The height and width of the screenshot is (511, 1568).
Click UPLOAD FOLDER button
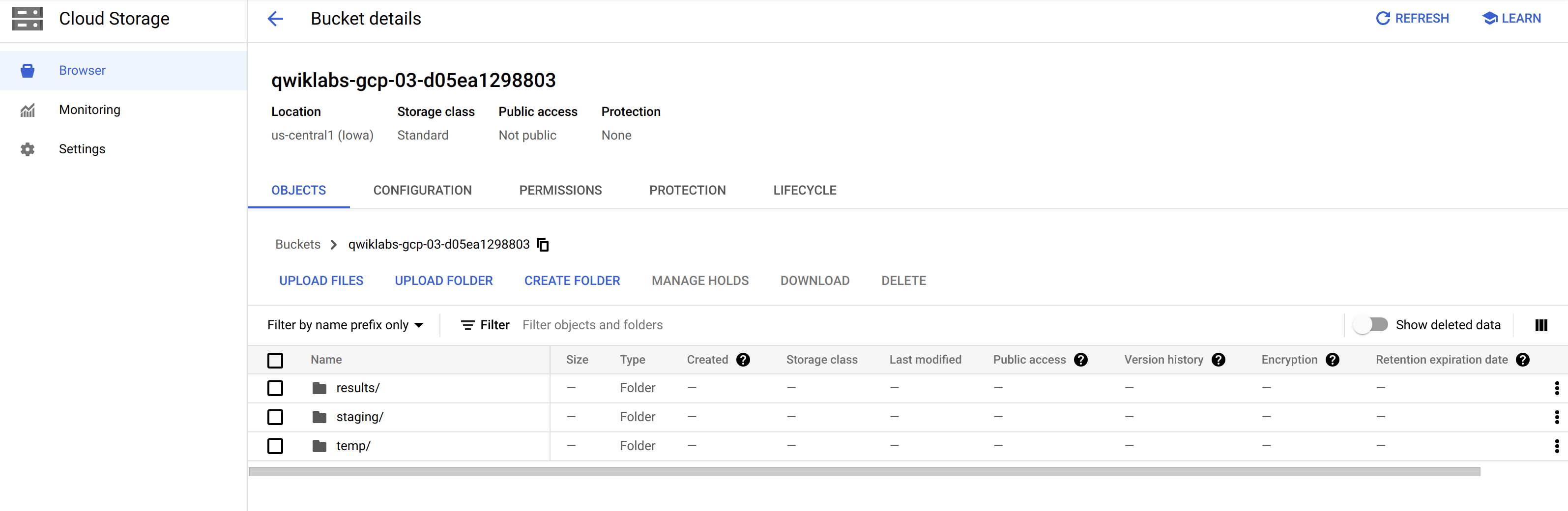click(444, 281)
